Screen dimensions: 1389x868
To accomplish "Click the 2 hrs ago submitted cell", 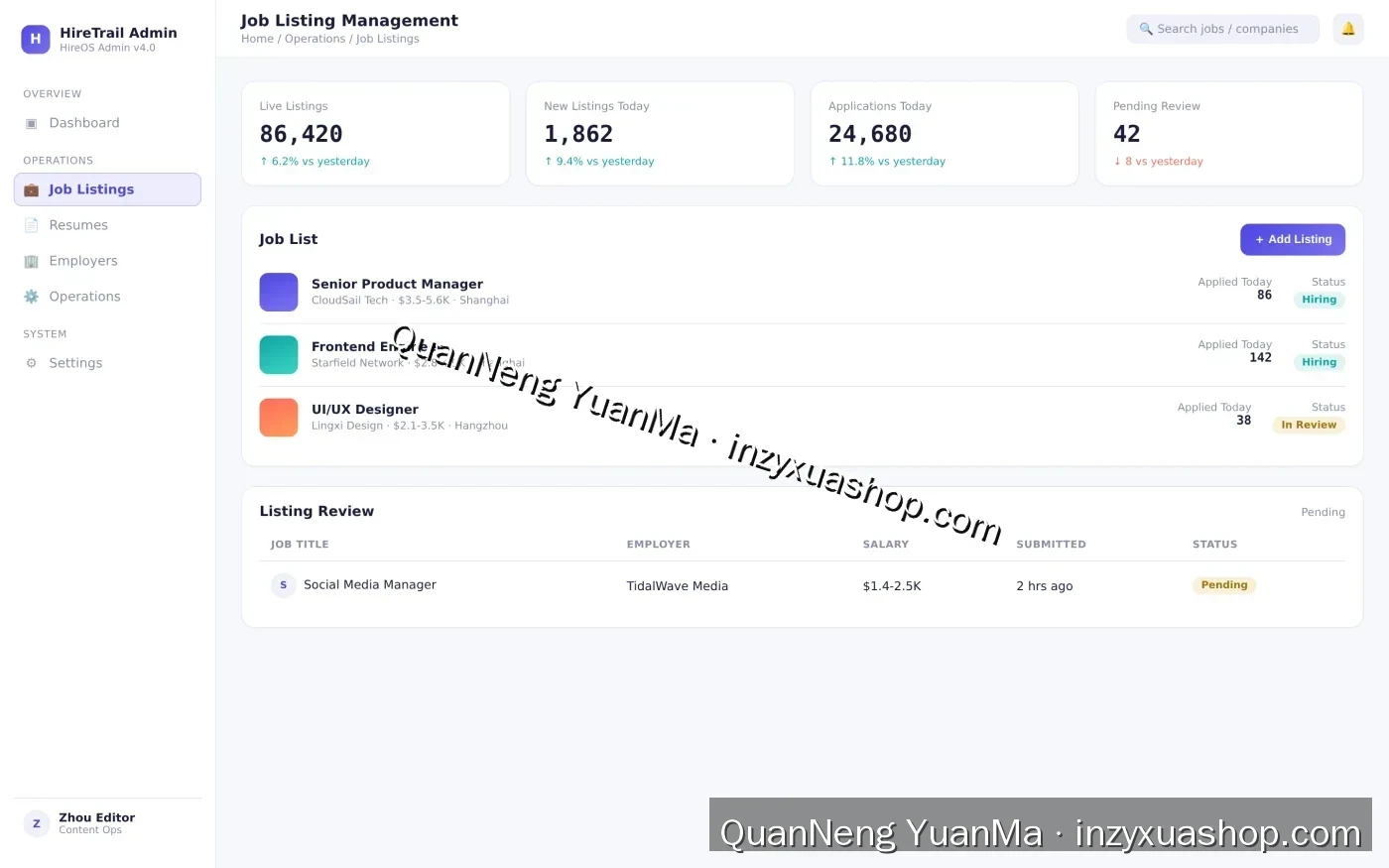I will (1045, 586).
